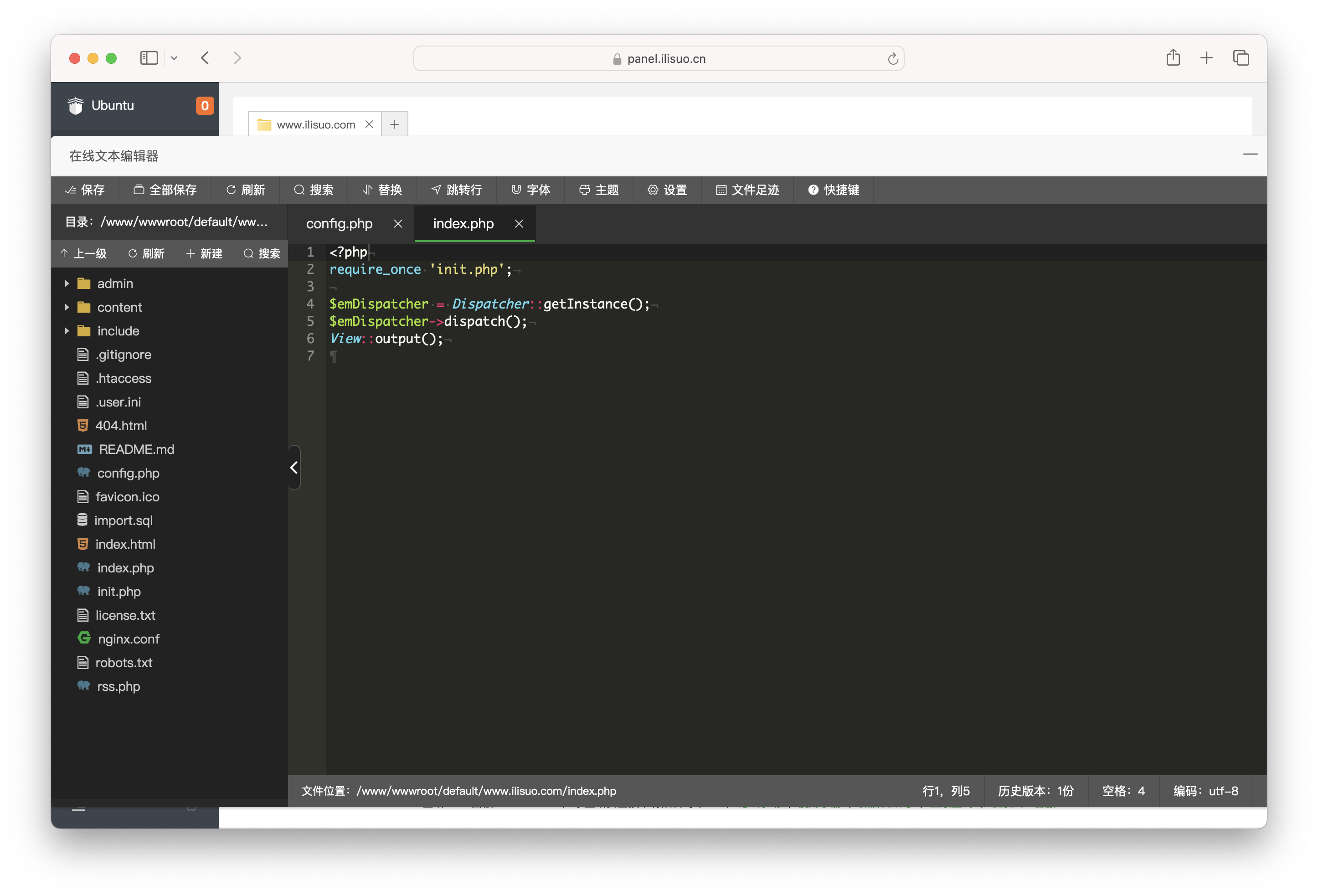This screenshot has width=1318, height=896.
Task: Go up one level with 上一级
Action: click(x=84, y=253)
